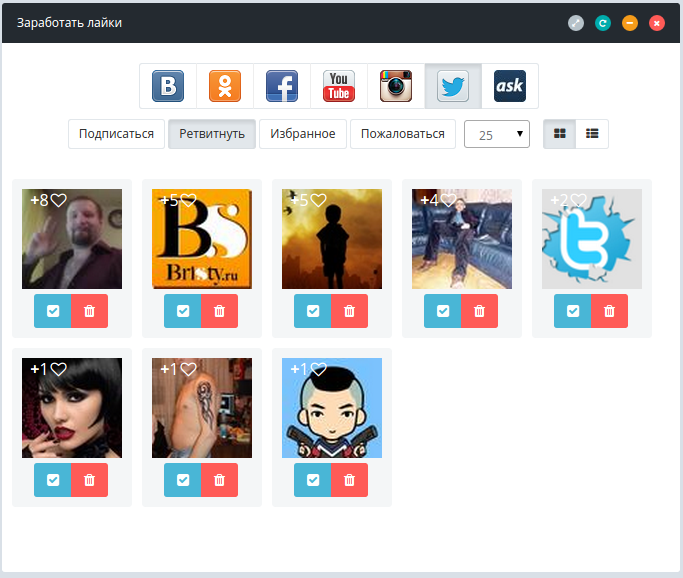Confirm the cartoon gunman card task
This screenshot has height=578, width=683.
(313, 480)
